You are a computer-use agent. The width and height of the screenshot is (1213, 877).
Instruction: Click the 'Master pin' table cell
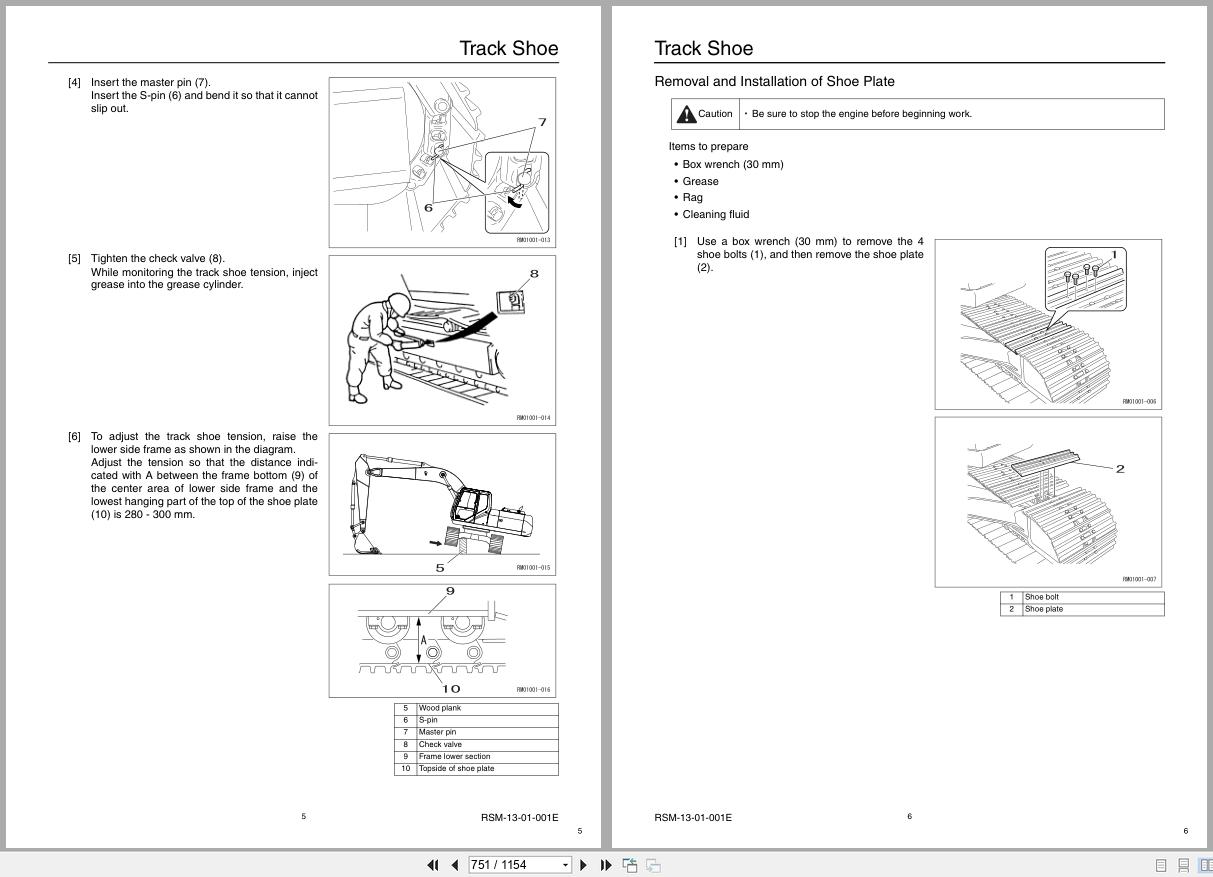487,732
